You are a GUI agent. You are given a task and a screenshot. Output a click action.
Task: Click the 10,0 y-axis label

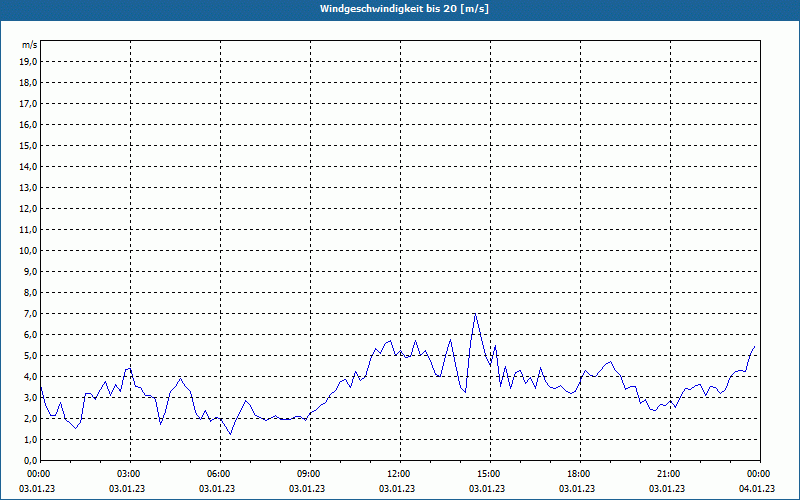click(30, 251)
